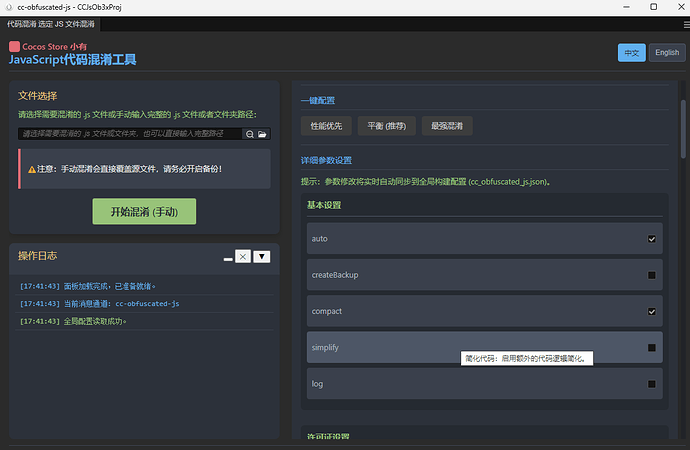Maximize the CCJsOb3xProj window
690x450 pixels.
653,7
